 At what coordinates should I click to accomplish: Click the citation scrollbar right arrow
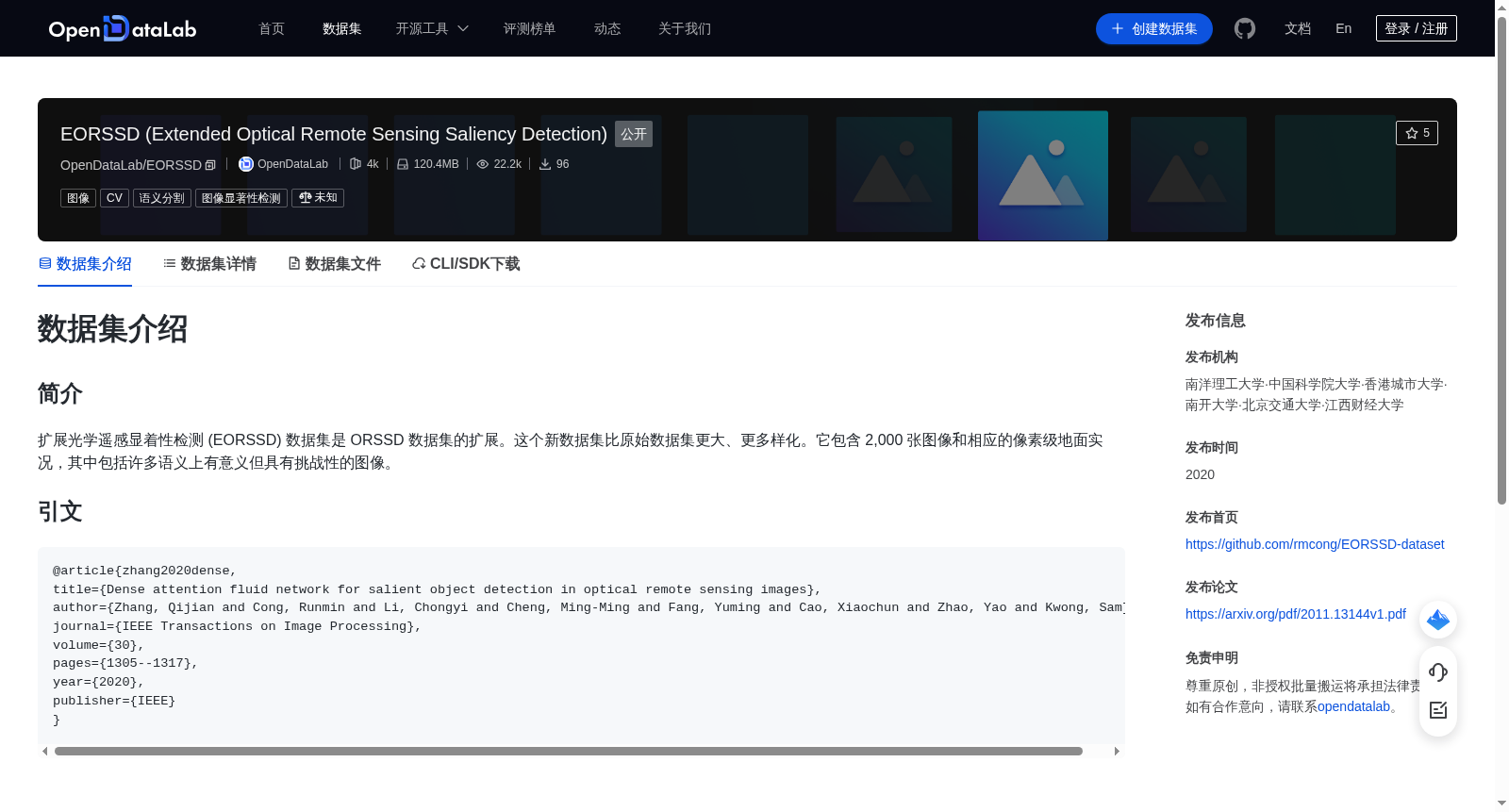[x=1117, y=752]
